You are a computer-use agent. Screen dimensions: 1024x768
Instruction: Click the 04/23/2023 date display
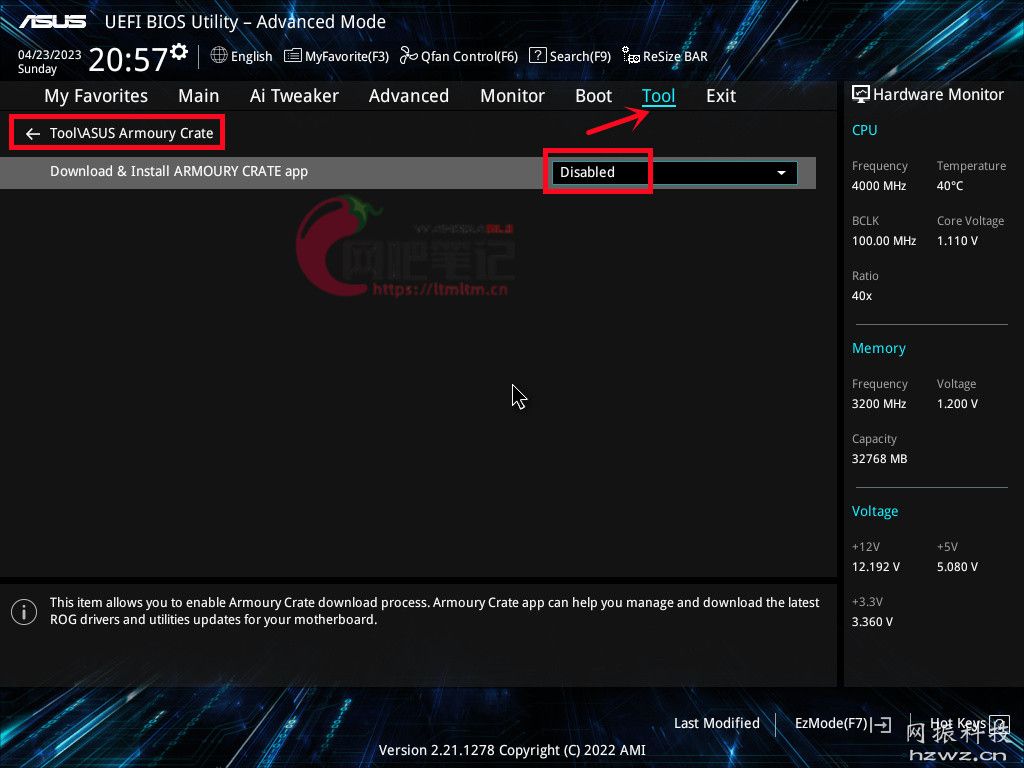[x=50, y=55]
